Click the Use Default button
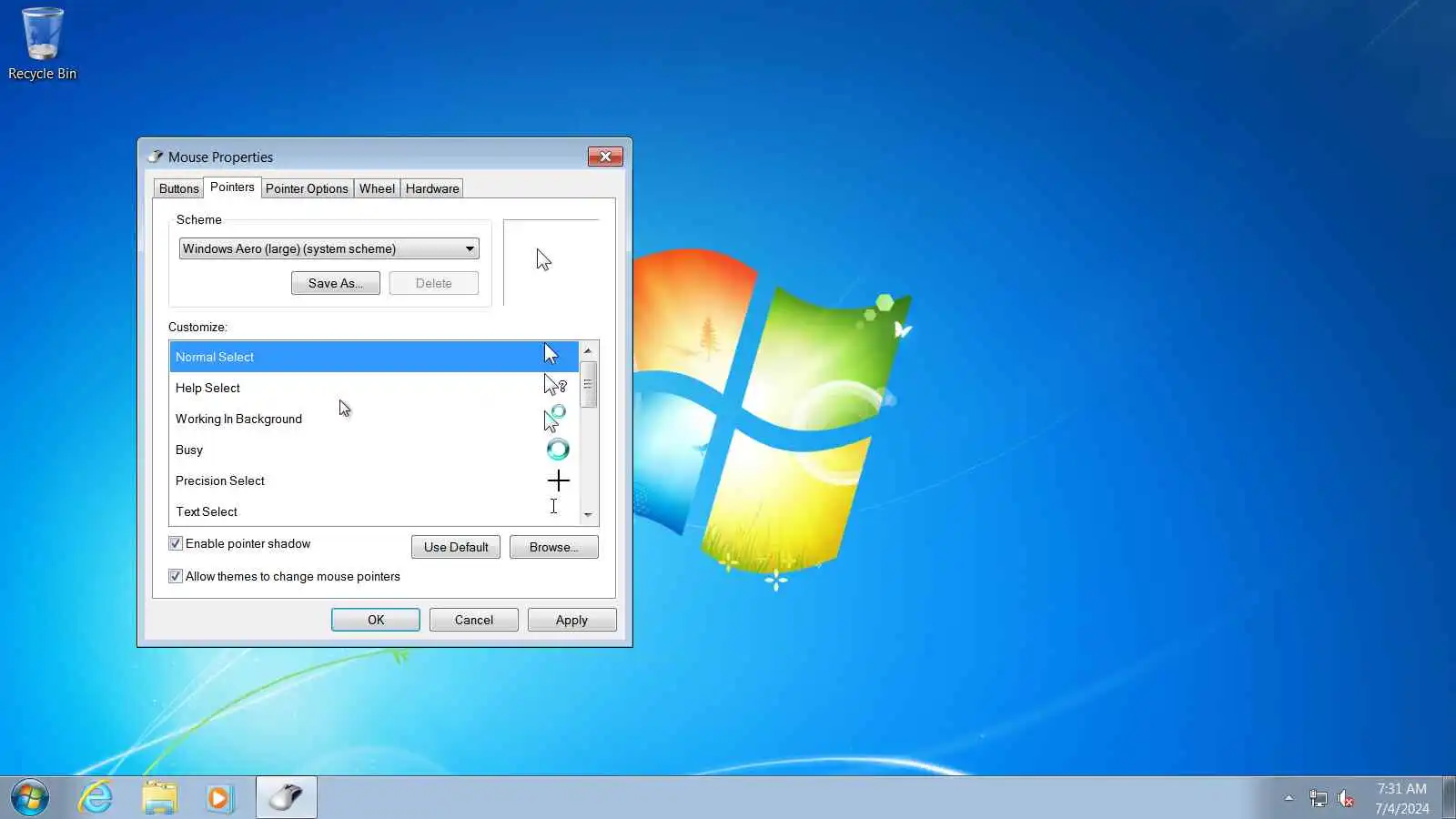The width and height of the screenshot is (1456, 819). tap(456, 547)
